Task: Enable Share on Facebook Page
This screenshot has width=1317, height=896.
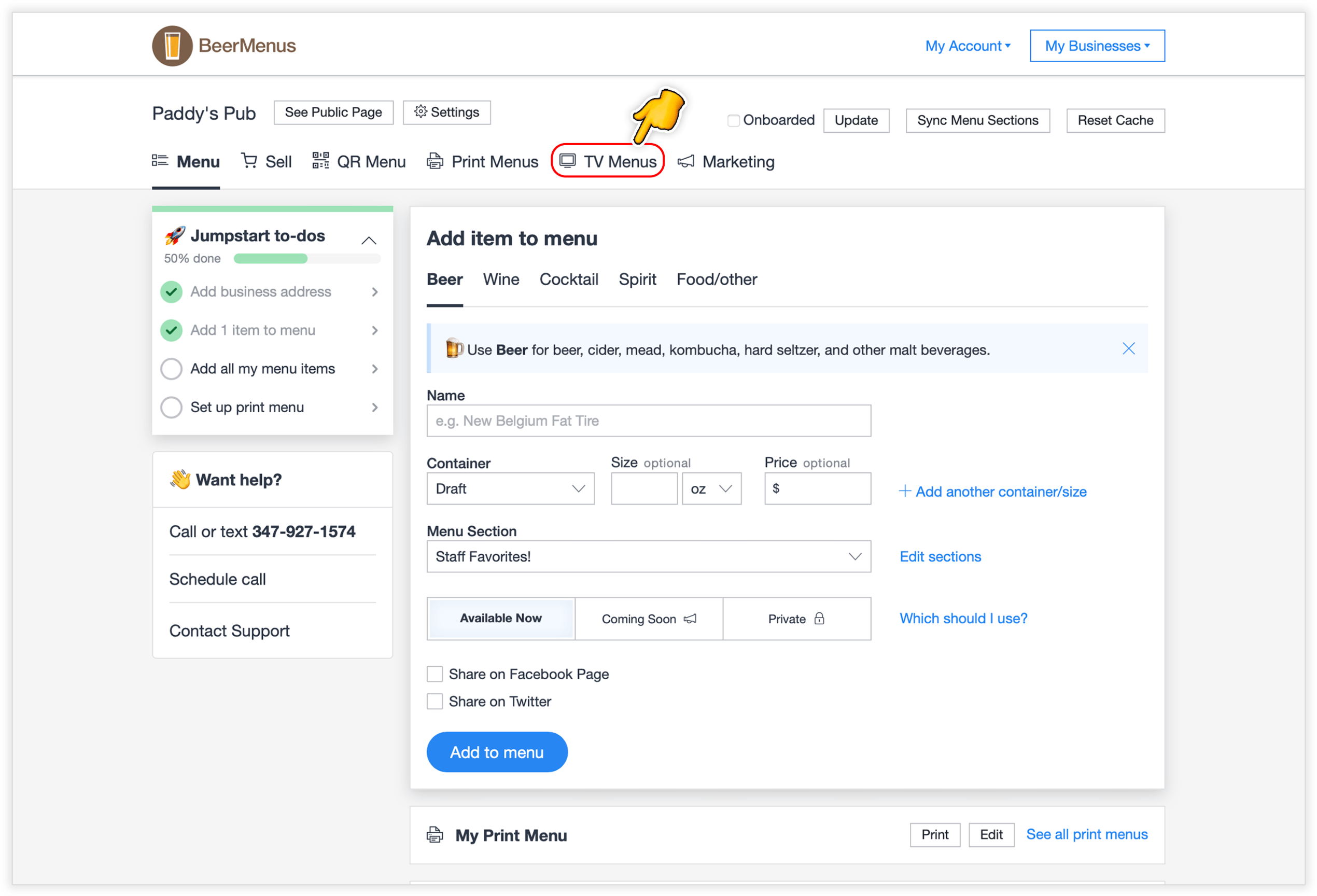Action: point(435,673)
